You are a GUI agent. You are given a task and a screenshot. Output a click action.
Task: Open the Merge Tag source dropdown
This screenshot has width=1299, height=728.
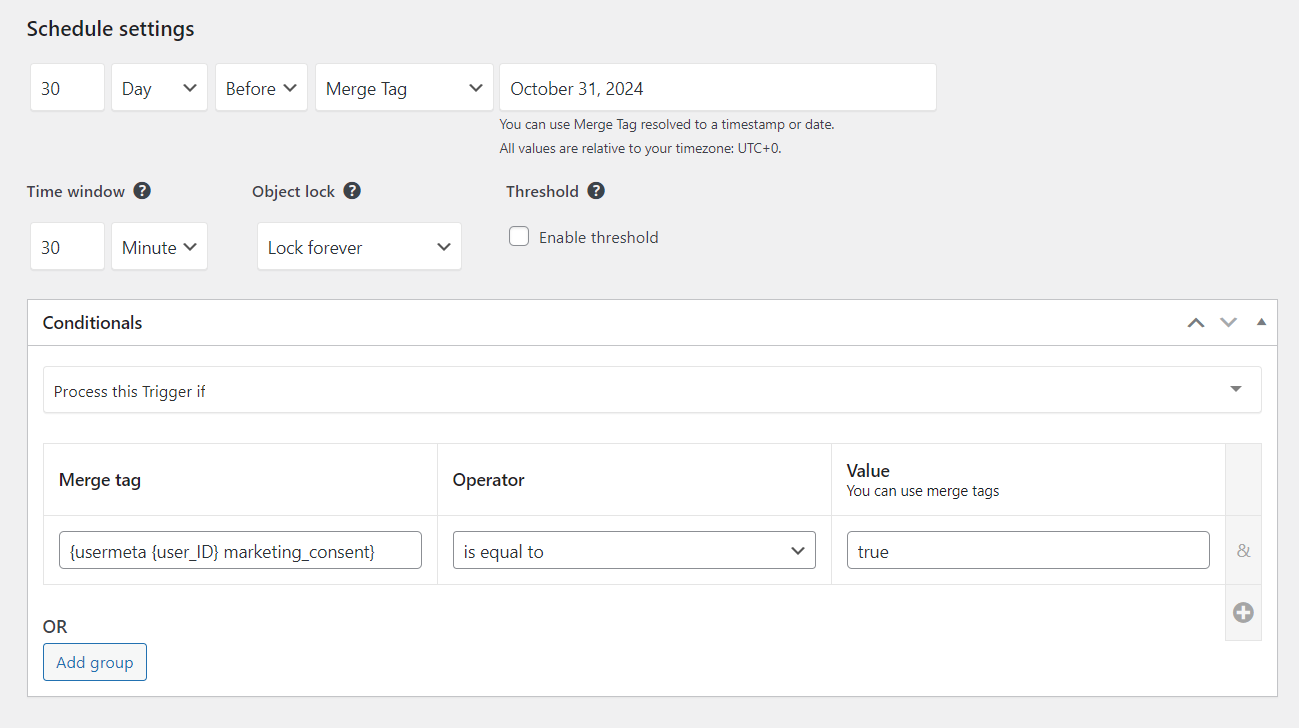tap(404, 88)
